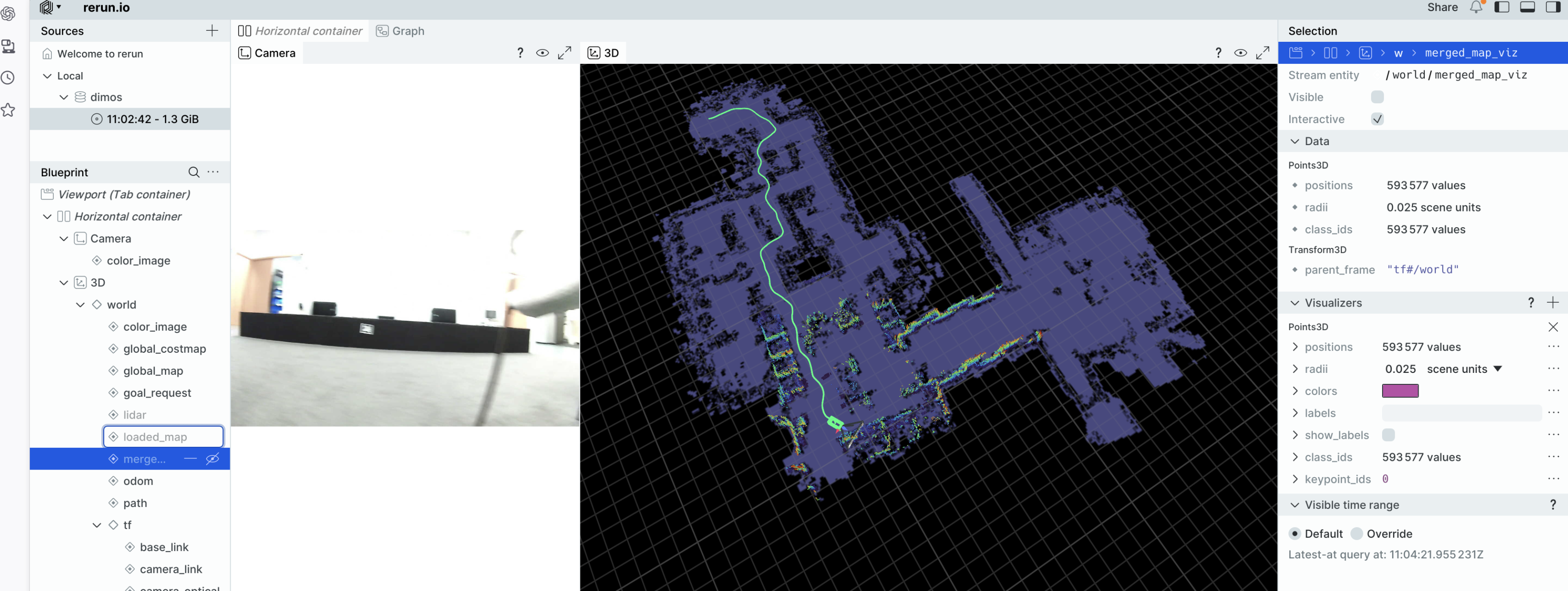Screen dimensions: 1568x591
Task: Open the scene units dropdown
Action: (x=1465, y=369)
